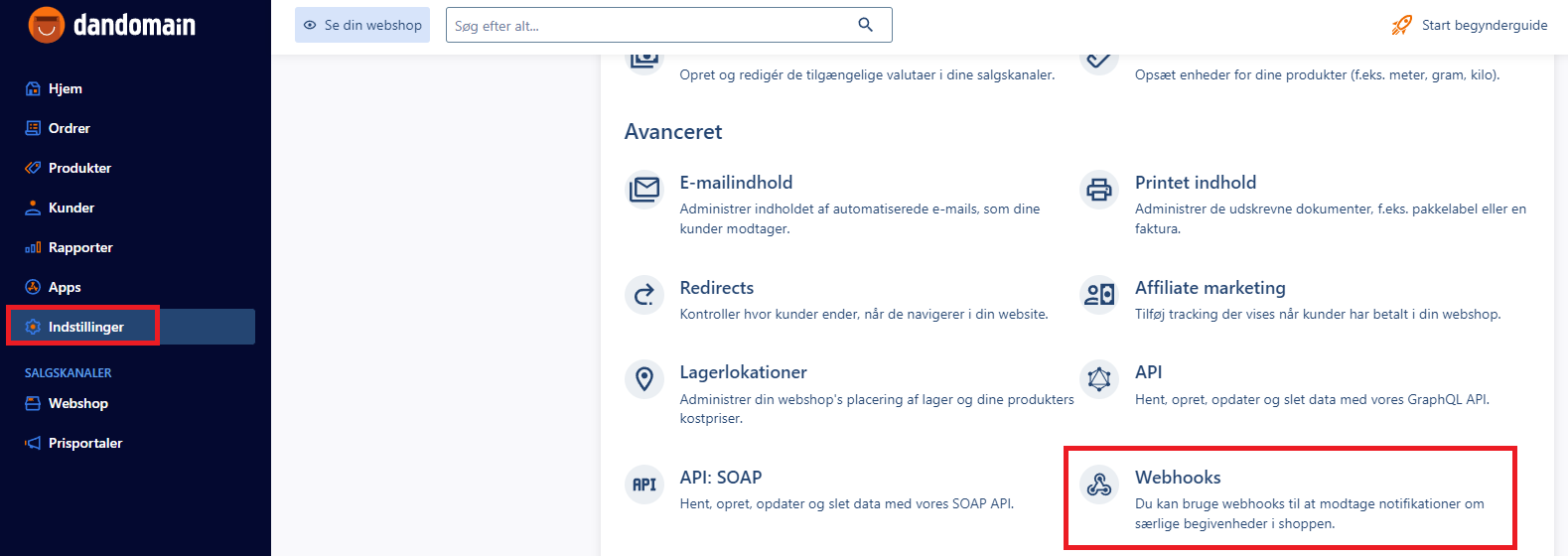This screenshot has width=1568, height=556.
Task: Click the Avanceret section heading
Action: 673,132
